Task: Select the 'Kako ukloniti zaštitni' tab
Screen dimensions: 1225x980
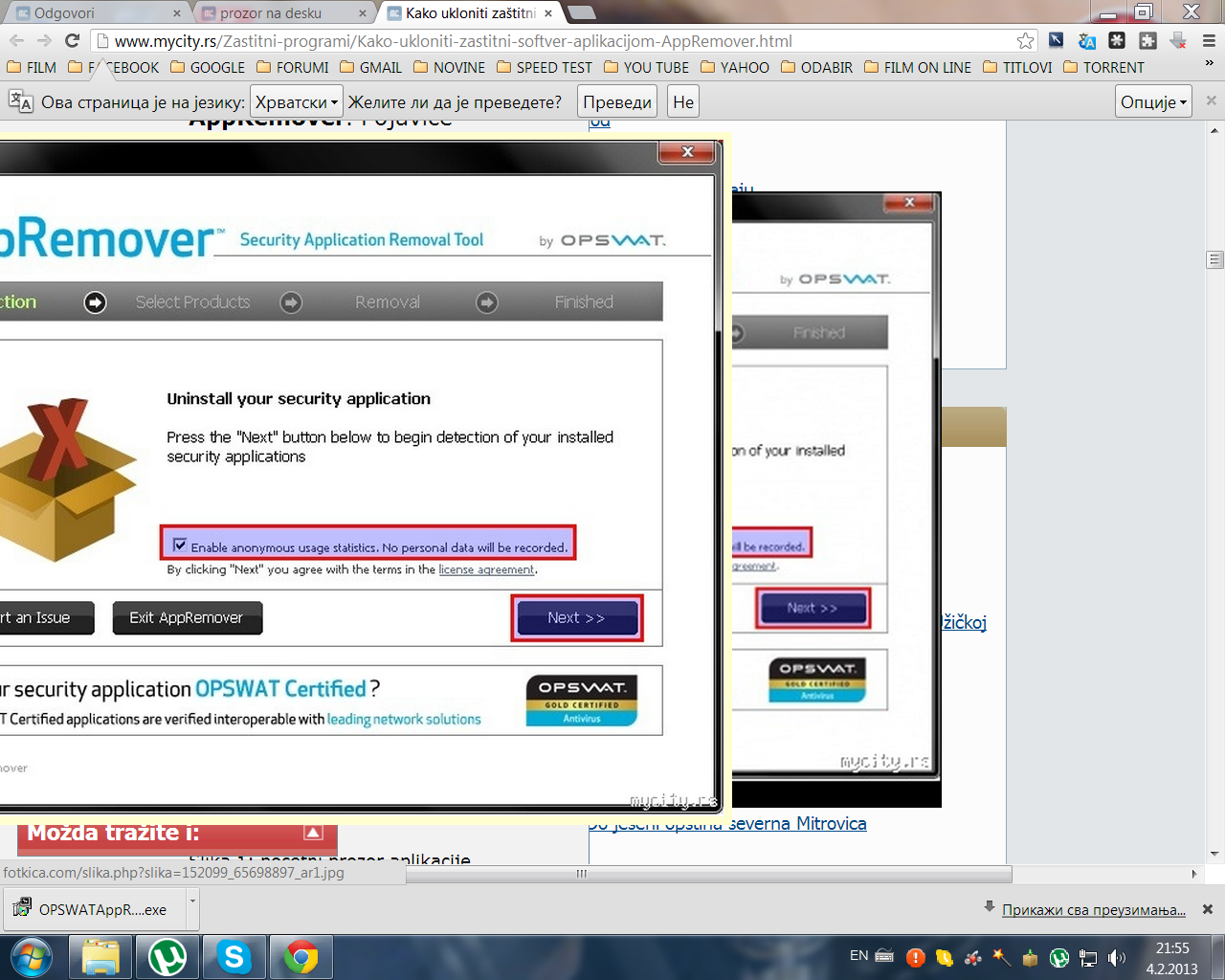Action: [469, 12]
